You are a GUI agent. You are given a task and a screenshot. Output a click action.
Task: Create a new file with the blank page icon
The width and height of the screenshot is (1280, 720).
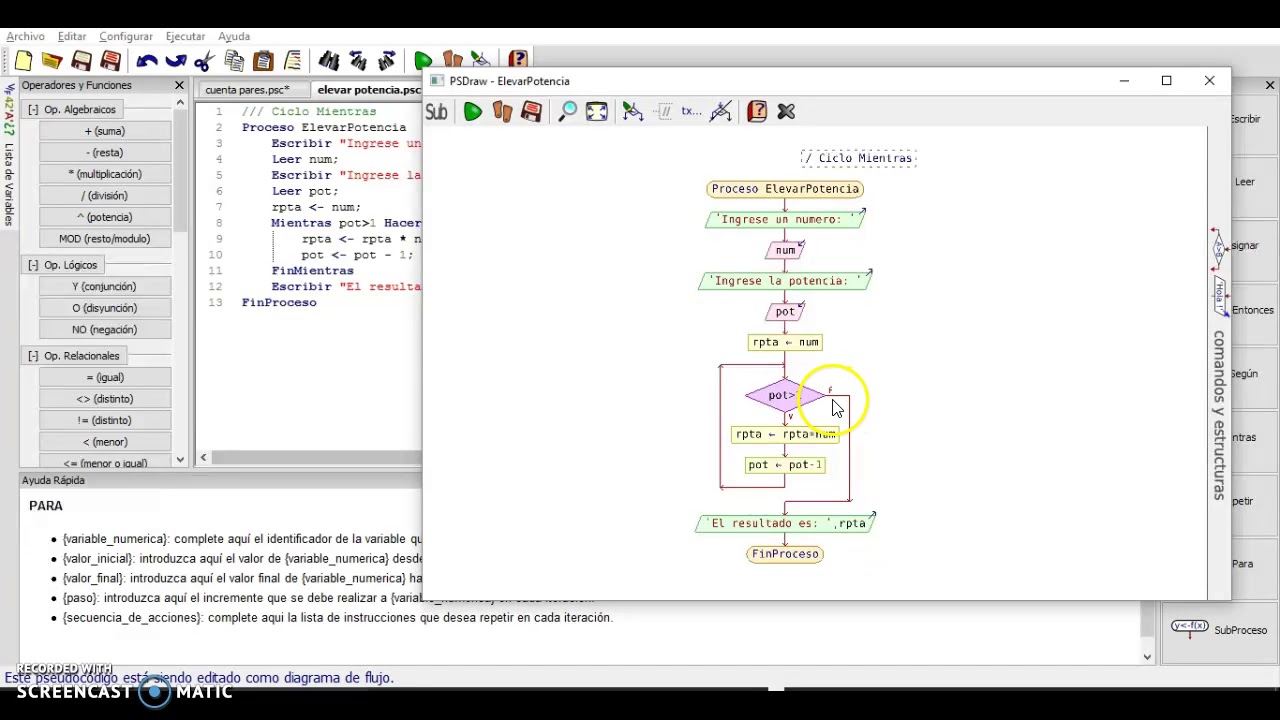[23, 61]
